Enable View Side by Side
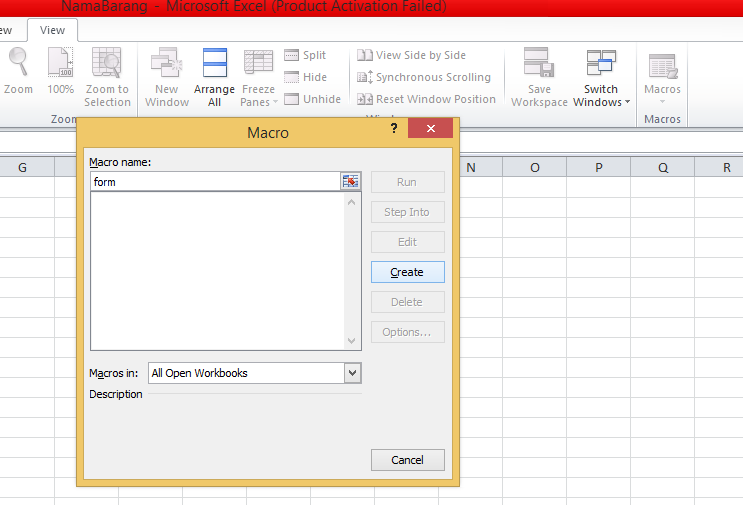 point(411,55)
